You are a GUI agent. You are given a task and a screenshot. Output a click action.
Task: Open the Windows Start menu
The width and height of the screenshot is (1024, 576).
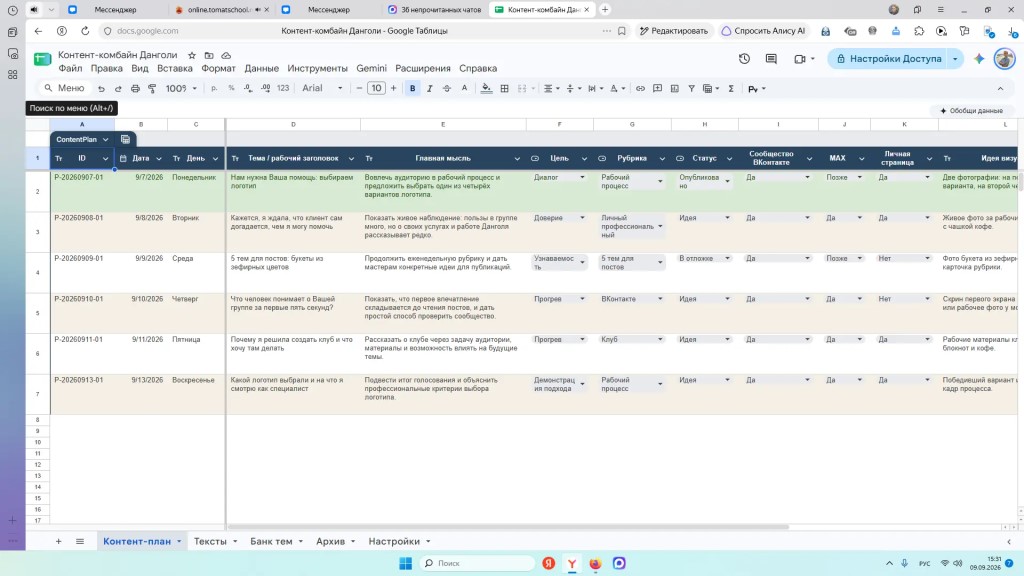pos(406,563)
